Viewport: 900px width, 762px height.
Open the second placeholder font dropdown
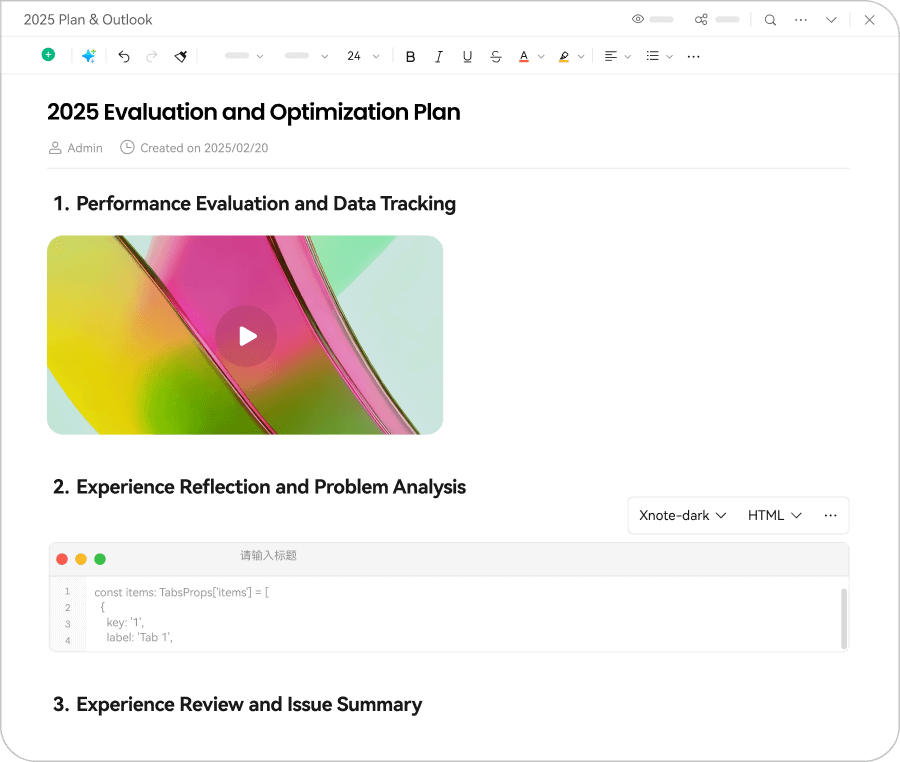coord(307,56)
